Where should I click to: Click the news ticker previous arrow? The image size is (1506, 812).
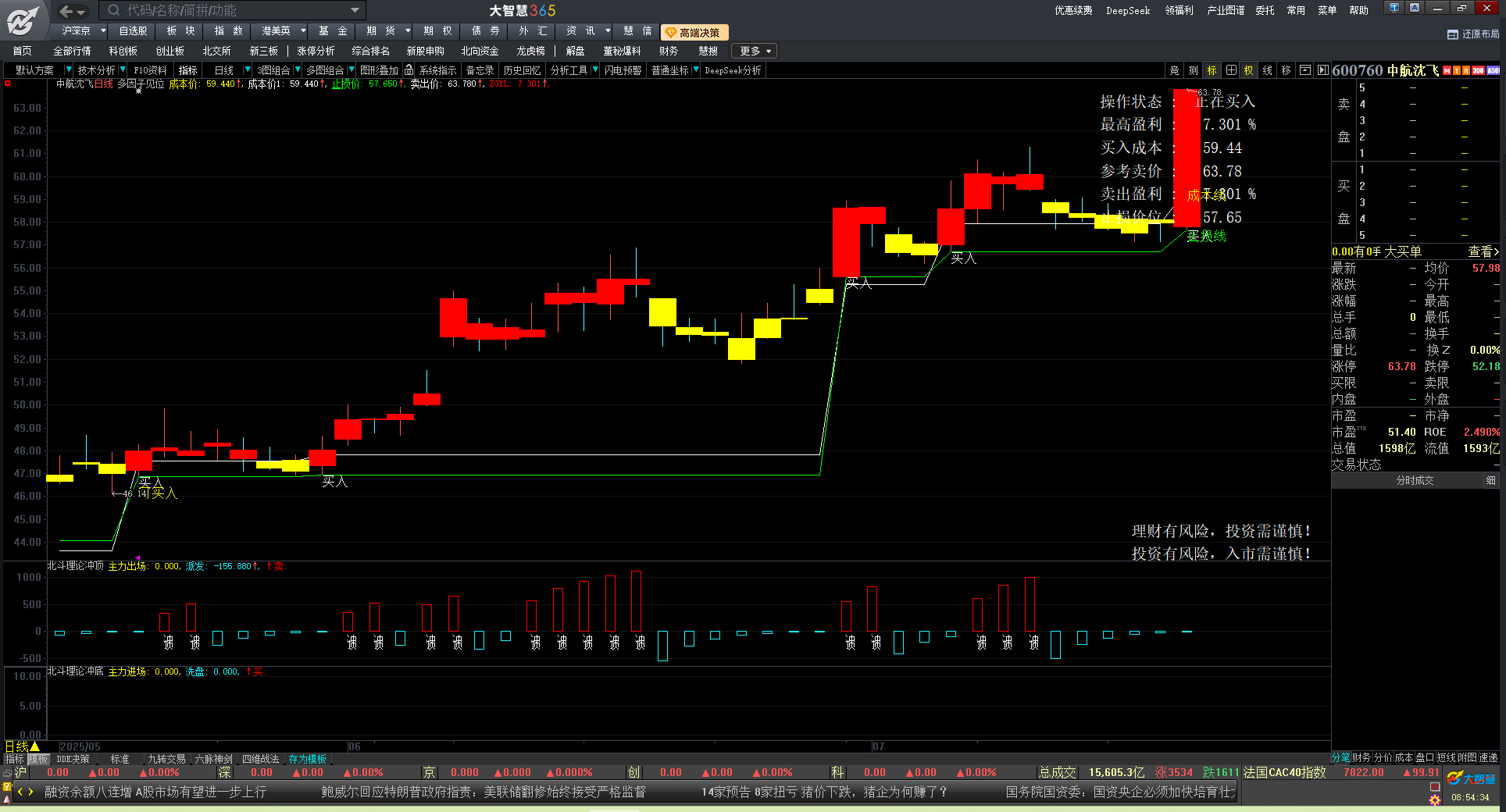(20, 792)
